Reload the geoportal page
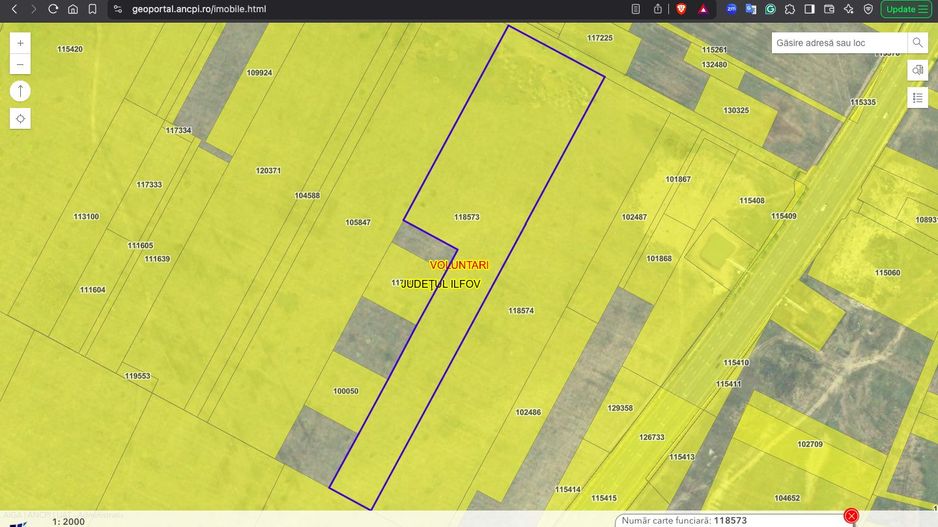 [x=53, y=9]
